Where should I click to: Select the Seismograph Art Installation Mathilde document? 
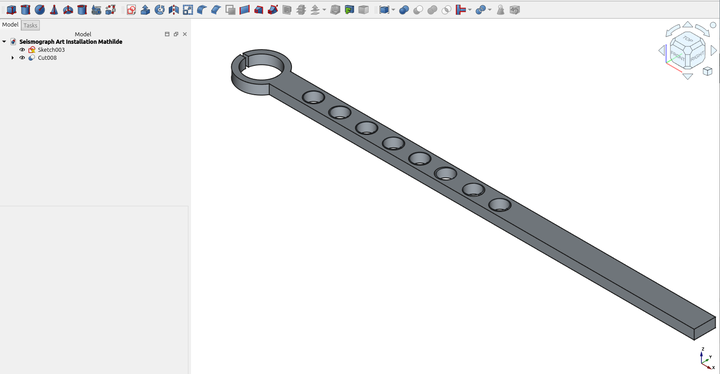click(71, 41)
